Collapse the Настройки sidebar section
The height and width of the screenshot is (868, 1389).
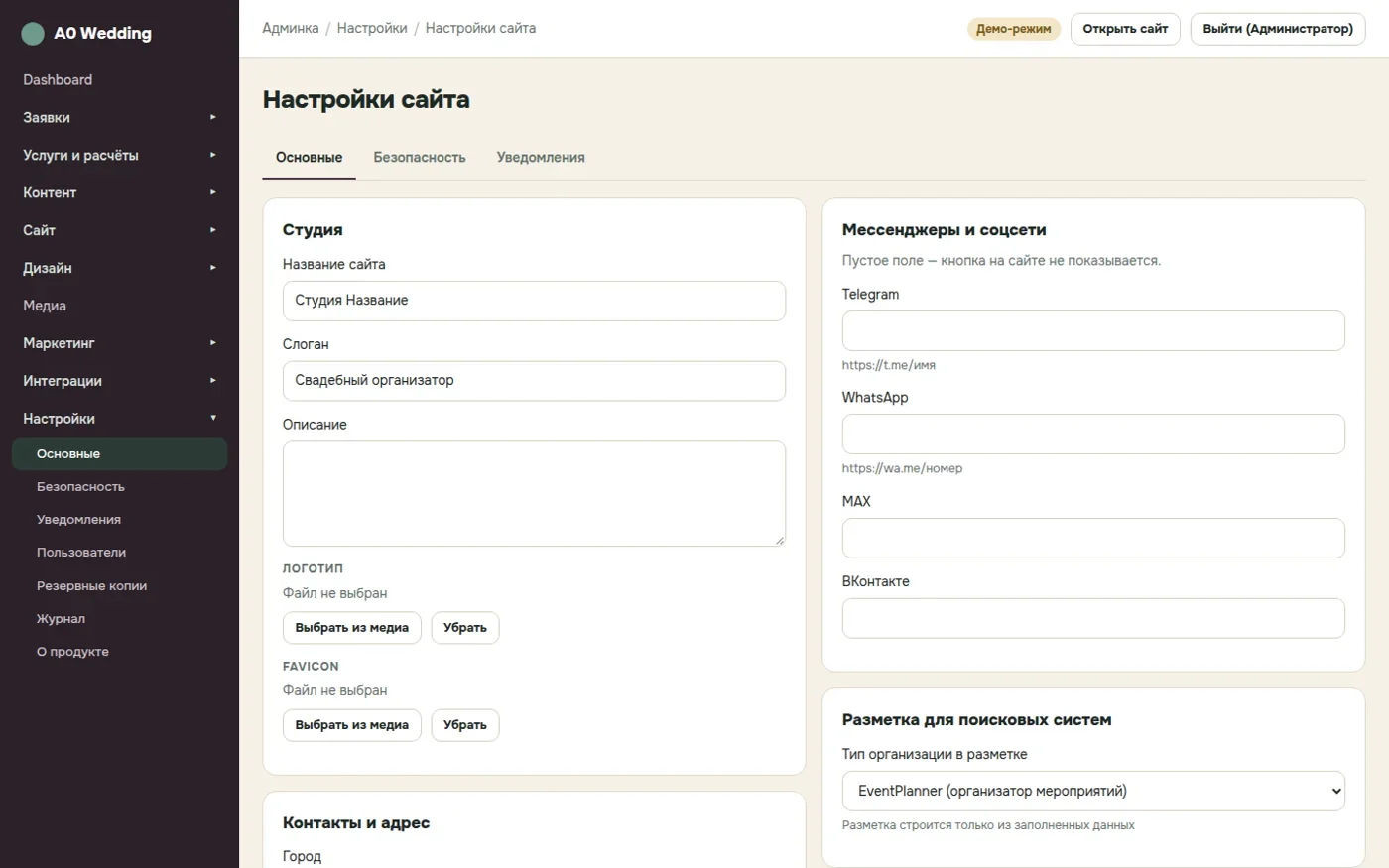point(119,419)
